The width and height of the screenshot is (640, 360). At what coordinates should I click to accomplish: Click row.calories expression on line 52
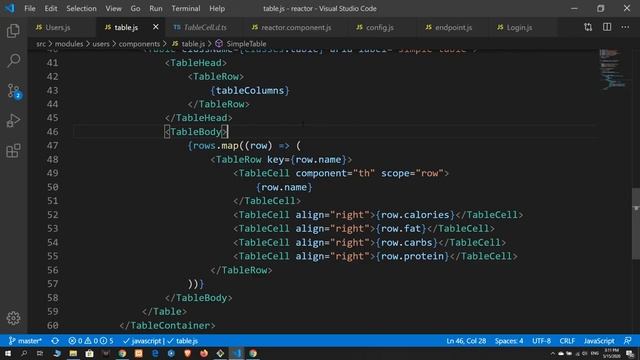click(x=415, y=215)
